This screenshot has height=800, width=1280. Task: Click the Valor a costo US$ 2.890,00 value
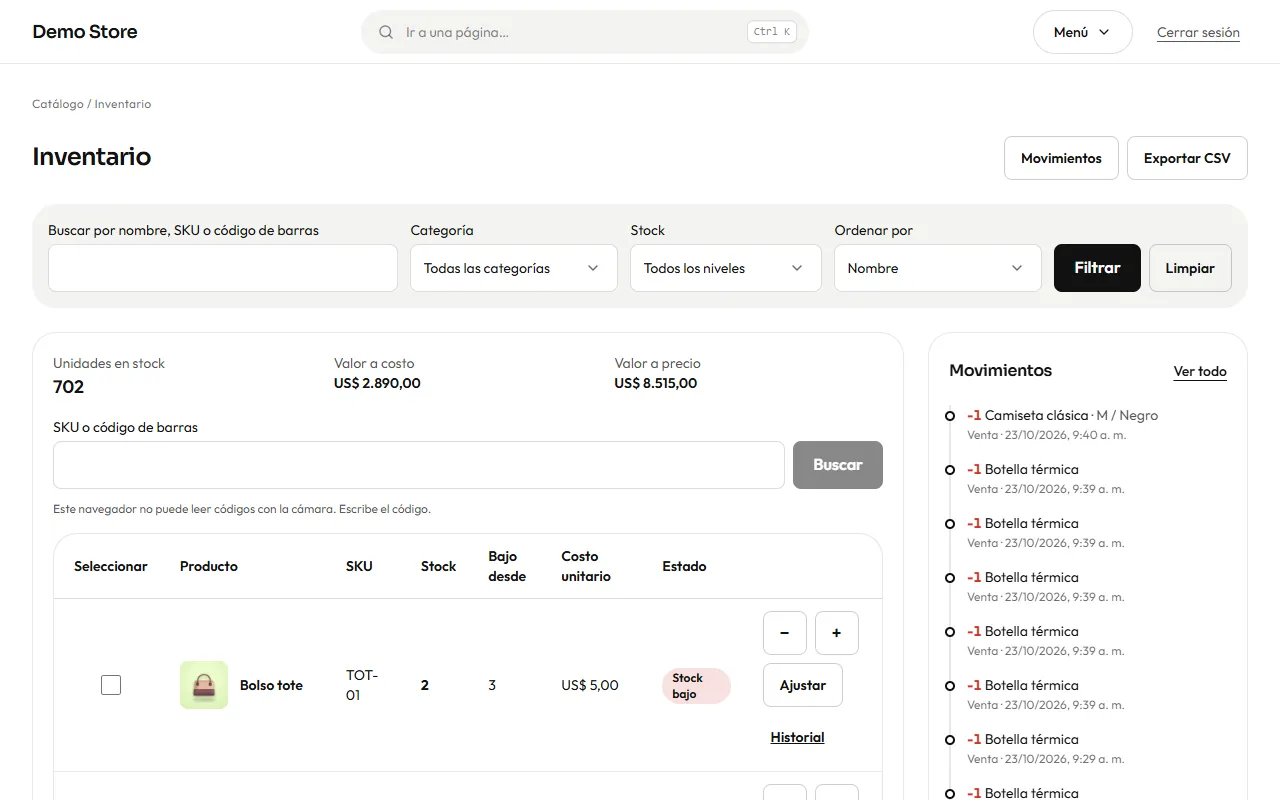(377, 383)
